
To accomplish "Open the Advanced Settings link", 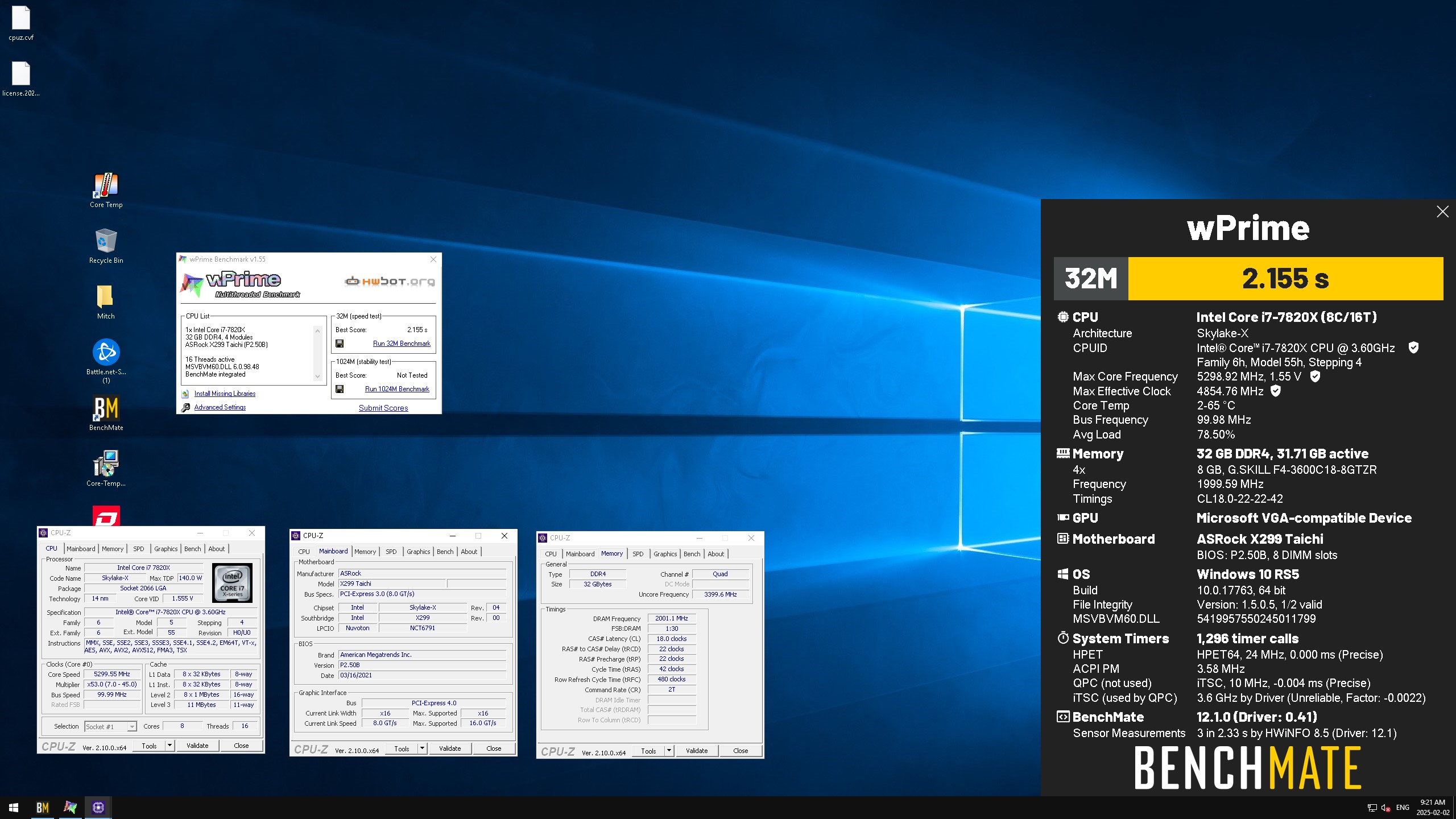I will pyautogui.click(x=220, y=407).
